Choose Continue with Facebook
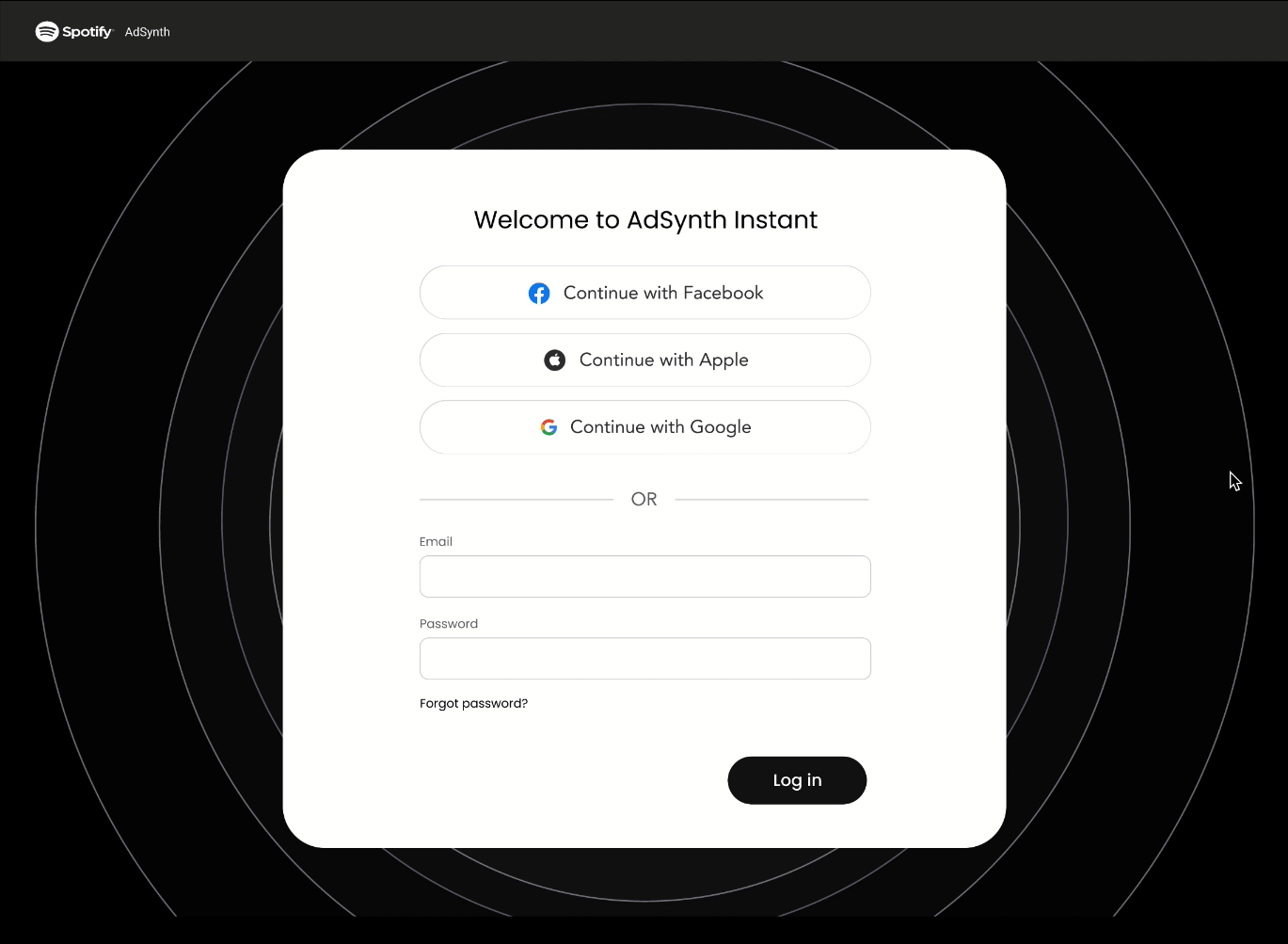The width and height of the screenshot is (1288, 944). click(x=645, y=293)
